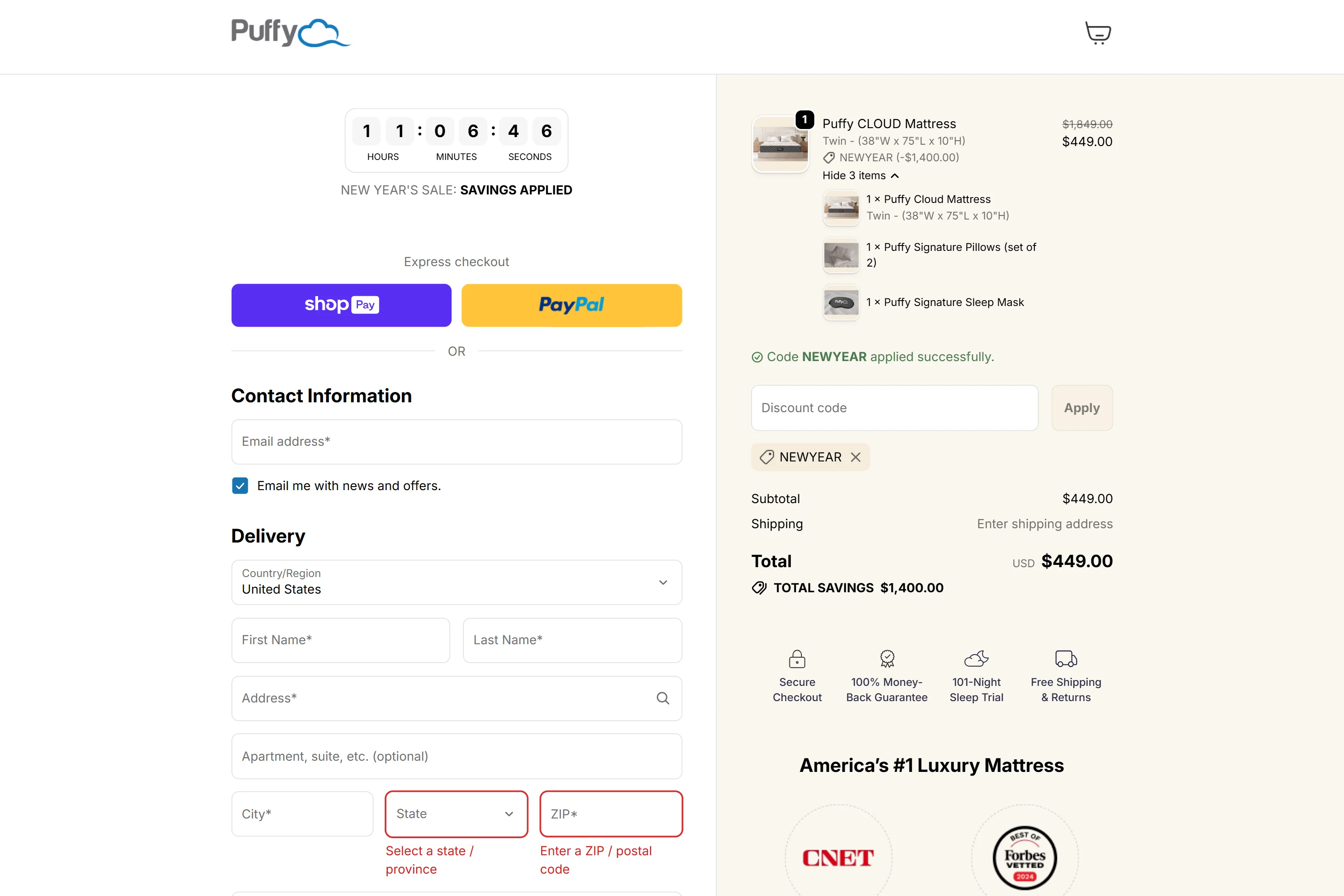Uncheck Email me with news and offers
Image resolution: width=1344 pixels, height=896 pixels.
(x=240, y=486)
